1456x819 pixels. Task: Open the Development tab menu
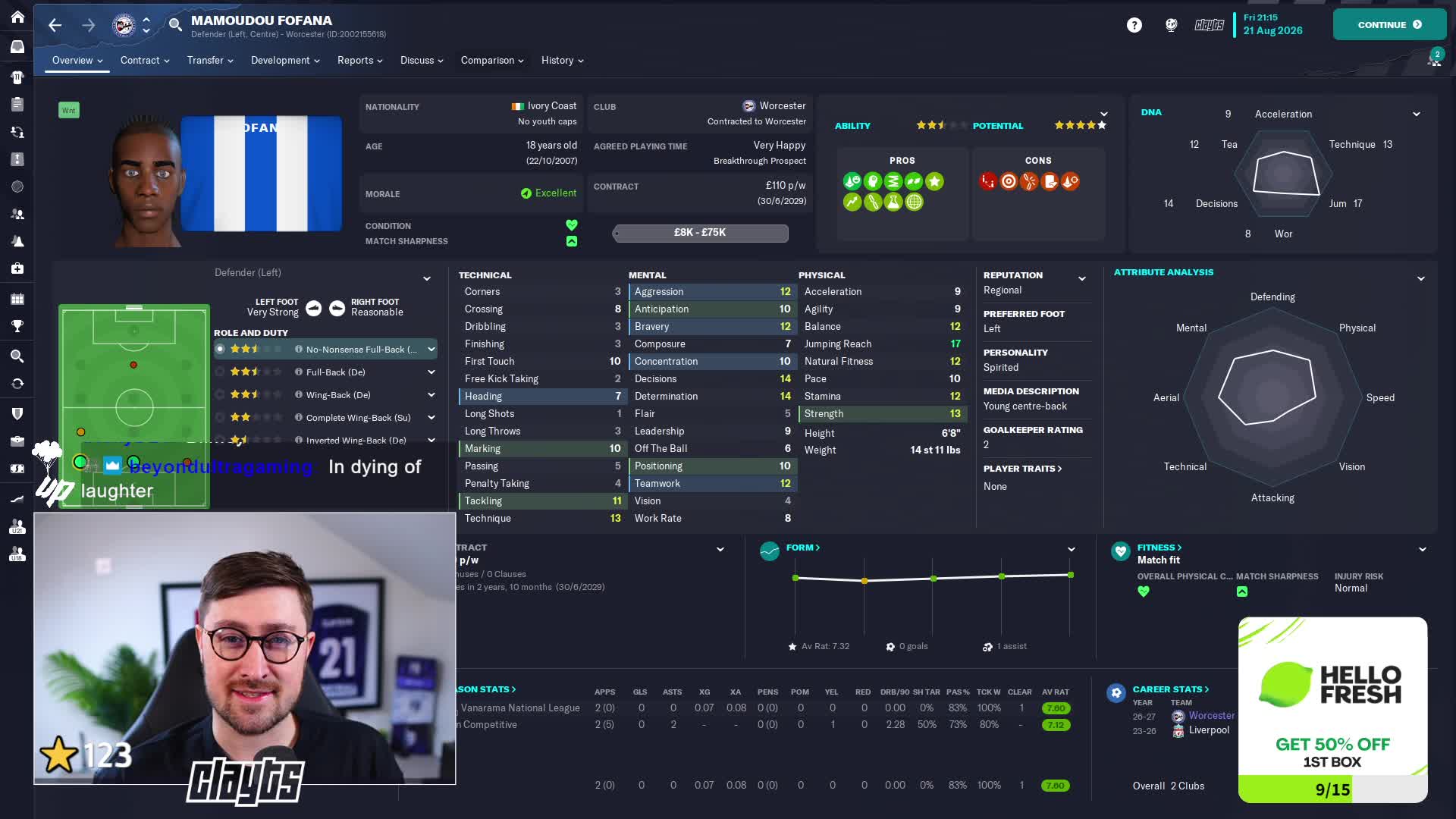click(285, 60)
